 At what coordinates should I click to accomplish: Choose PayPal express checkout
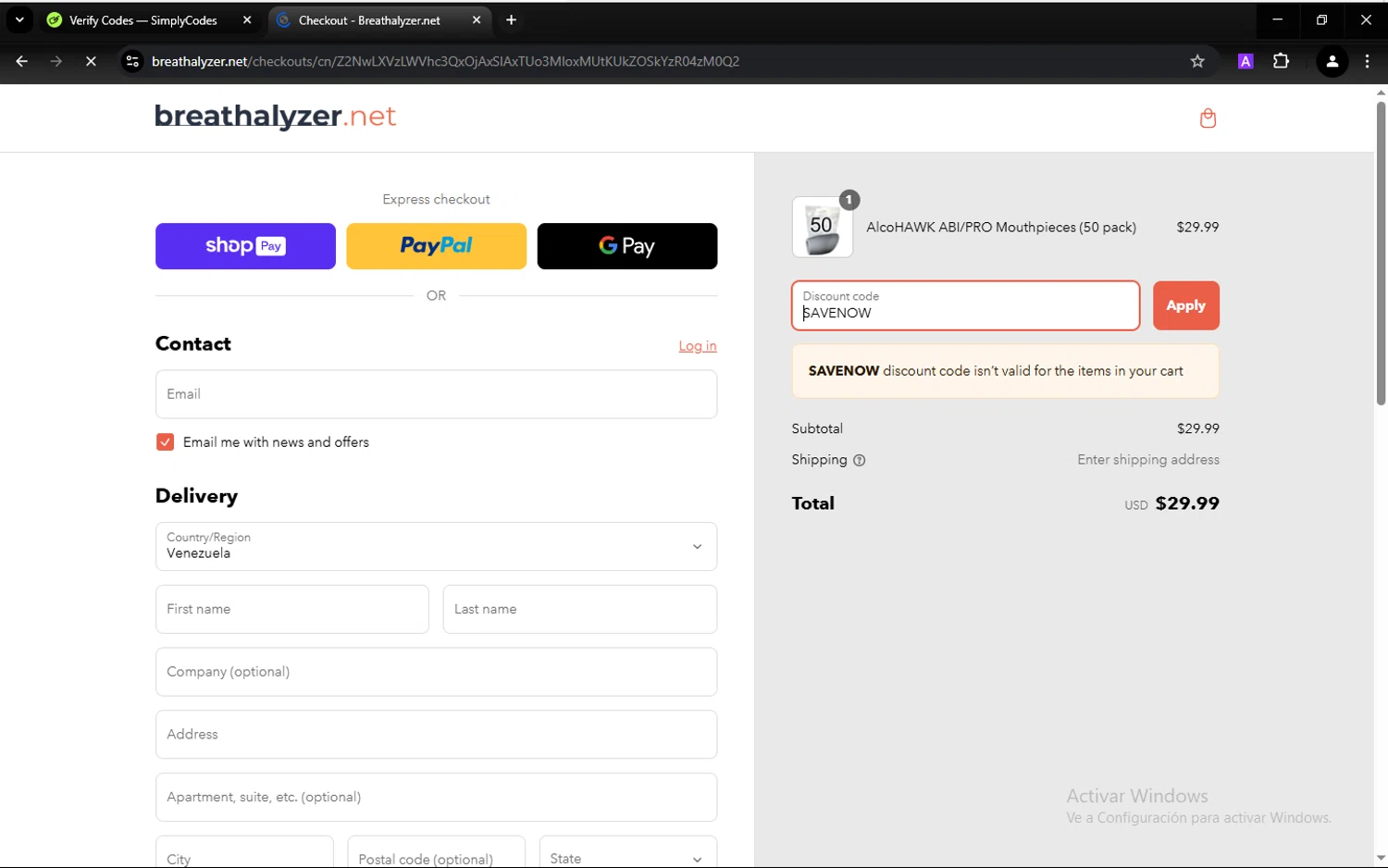(x=436, y=246)
